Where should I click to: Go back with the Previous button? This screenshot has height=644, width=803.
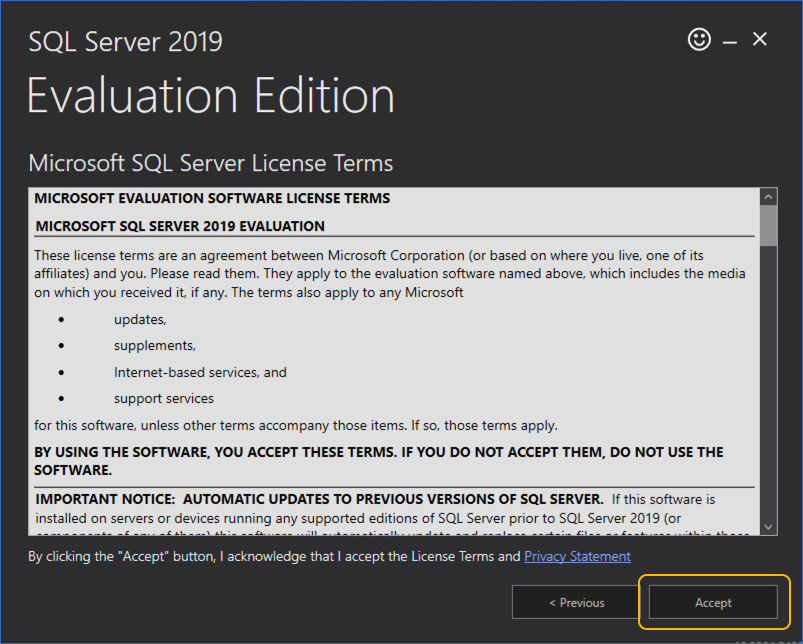576,602
